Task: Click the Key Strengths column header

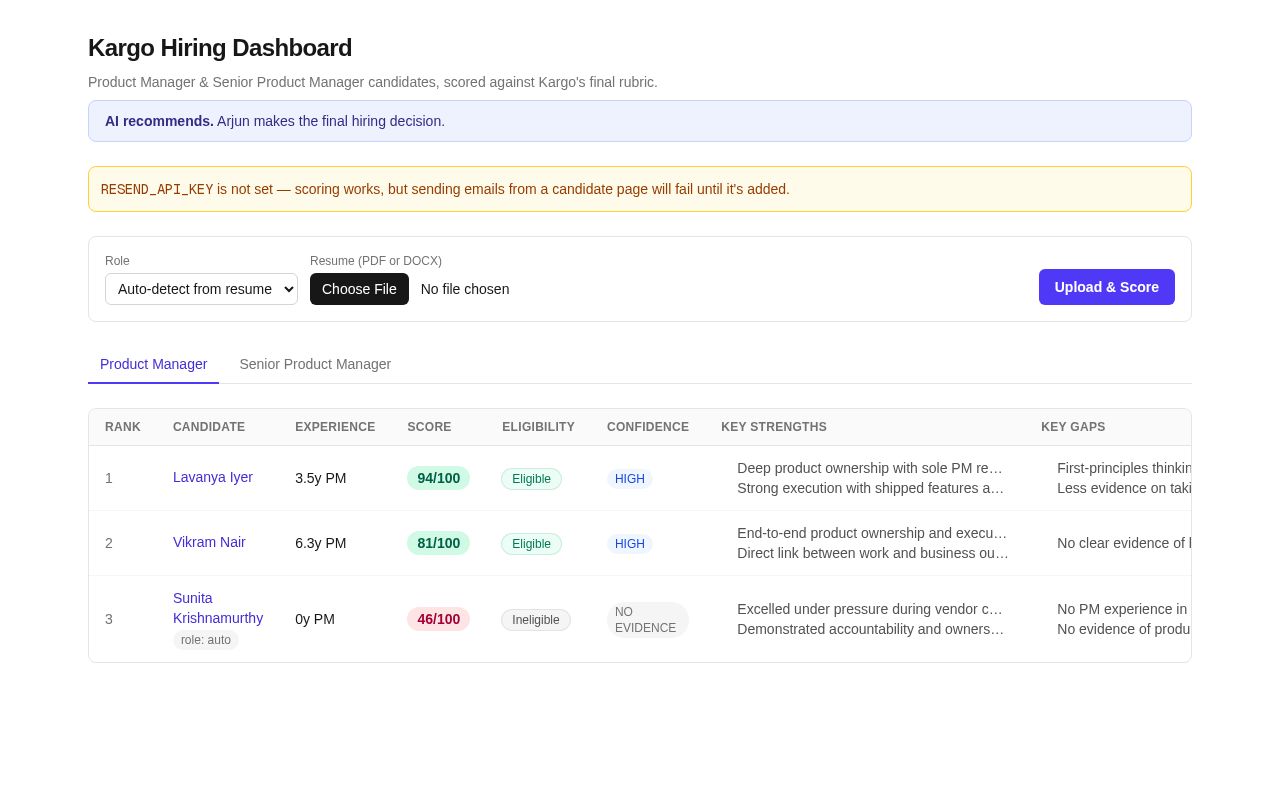Action: pos(774,427)
